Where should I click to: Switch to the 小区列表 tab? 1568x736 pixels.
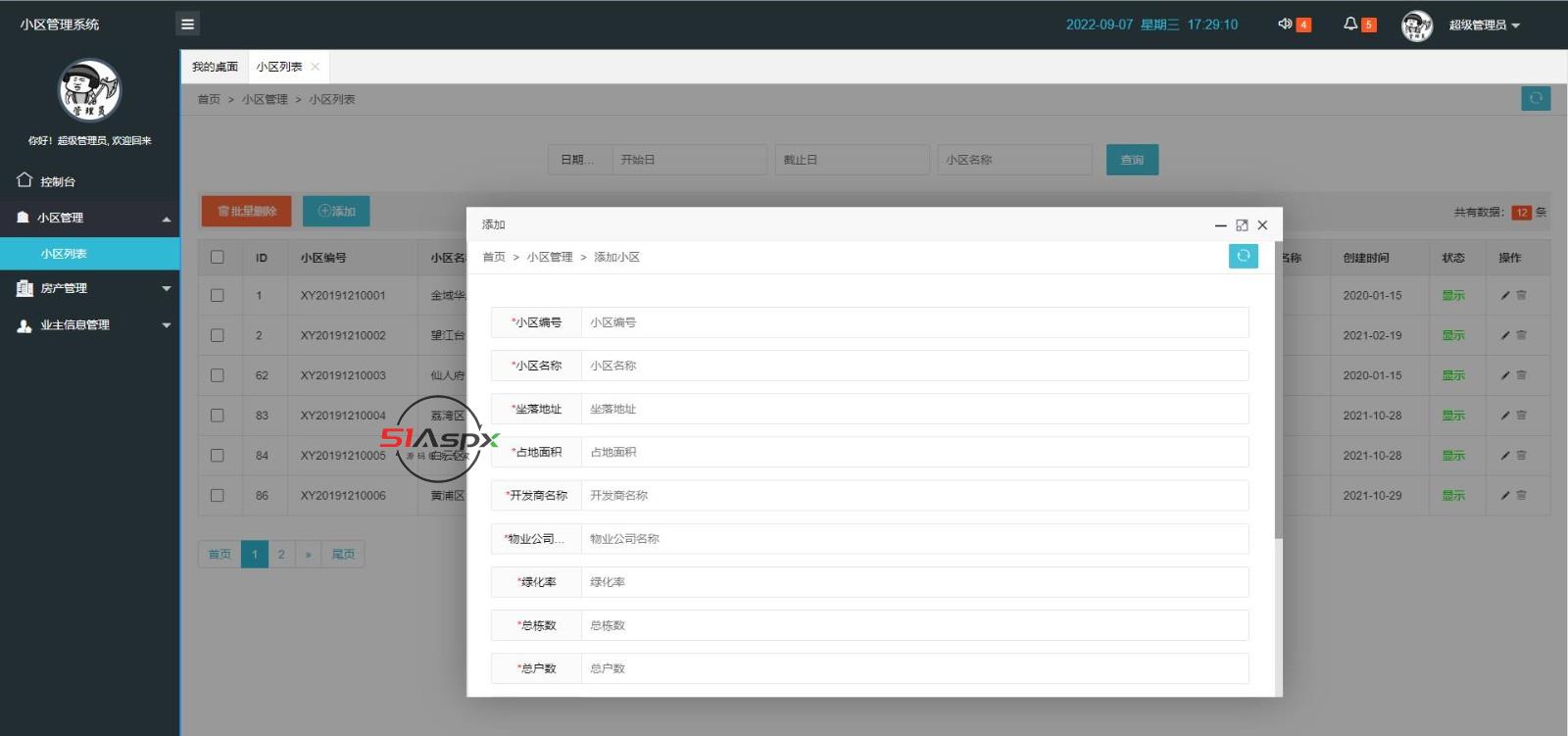279,67
